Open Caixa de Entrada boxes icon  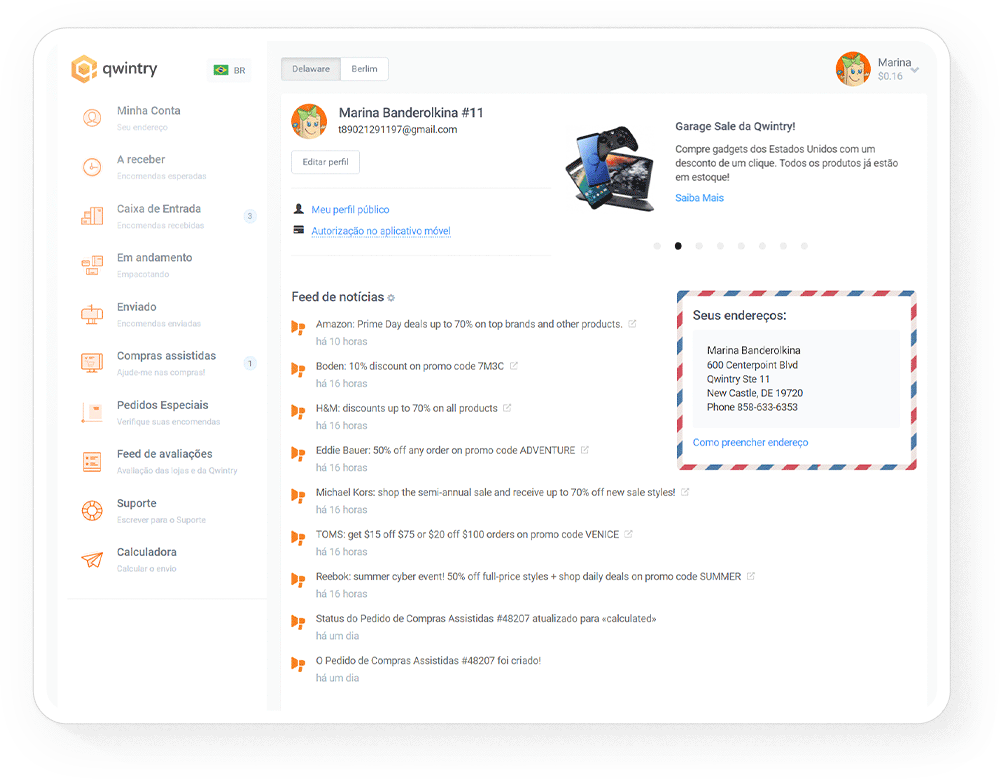tap(92, 216)
